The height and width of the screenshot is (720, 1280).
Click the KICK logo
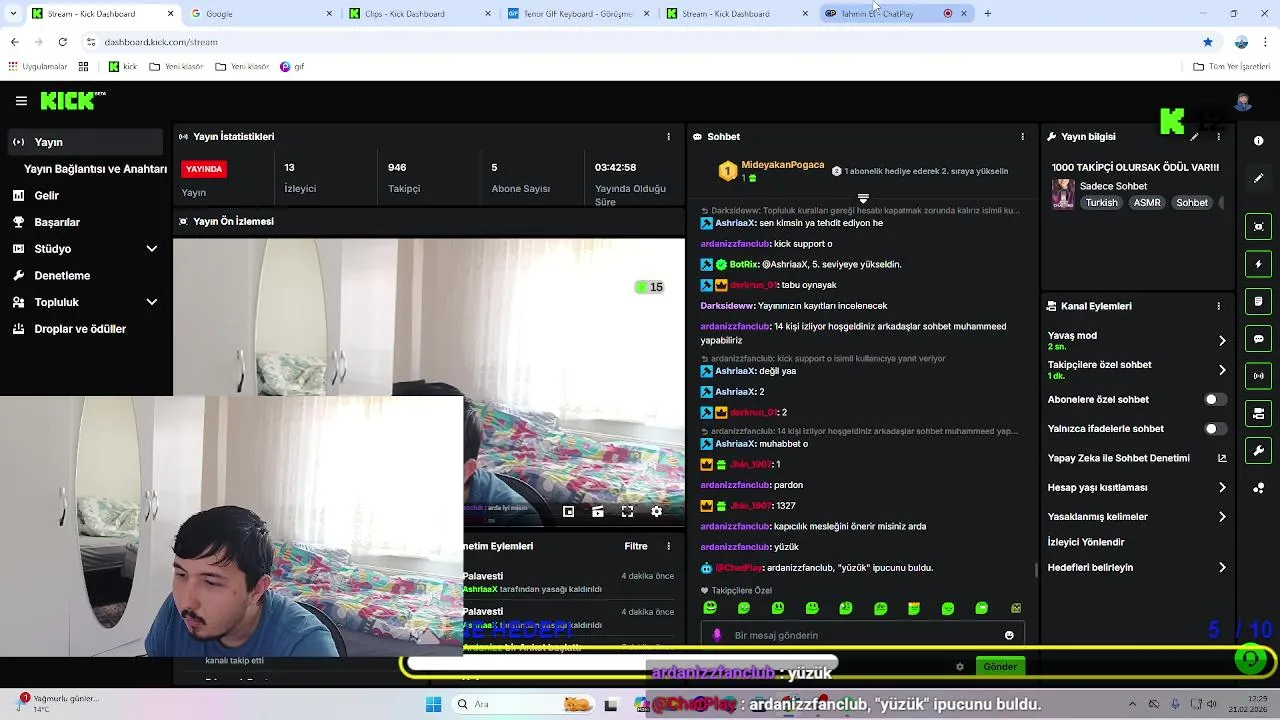pos(72,101)
